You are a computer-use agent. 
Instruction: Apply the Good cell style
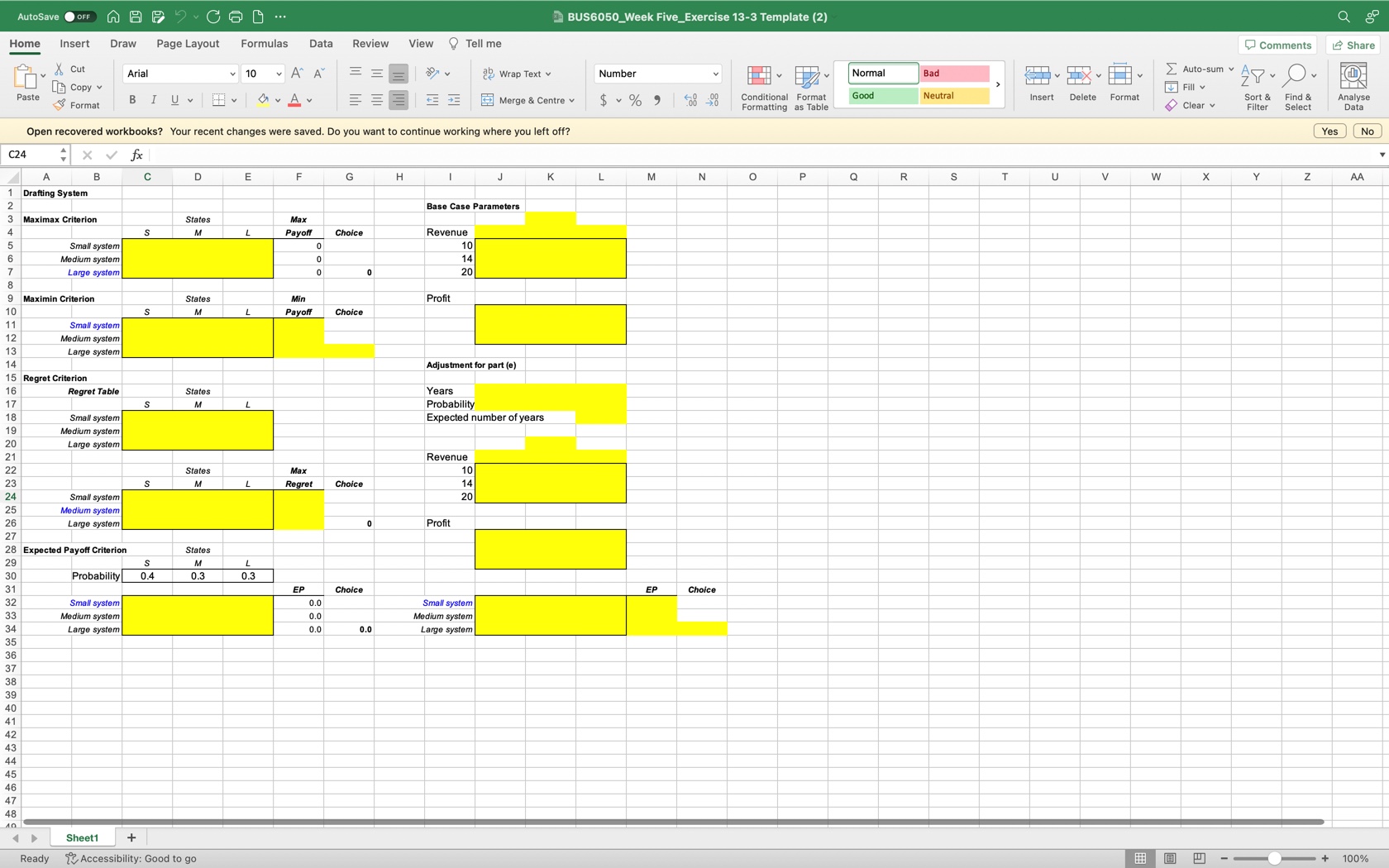point(883,96)
